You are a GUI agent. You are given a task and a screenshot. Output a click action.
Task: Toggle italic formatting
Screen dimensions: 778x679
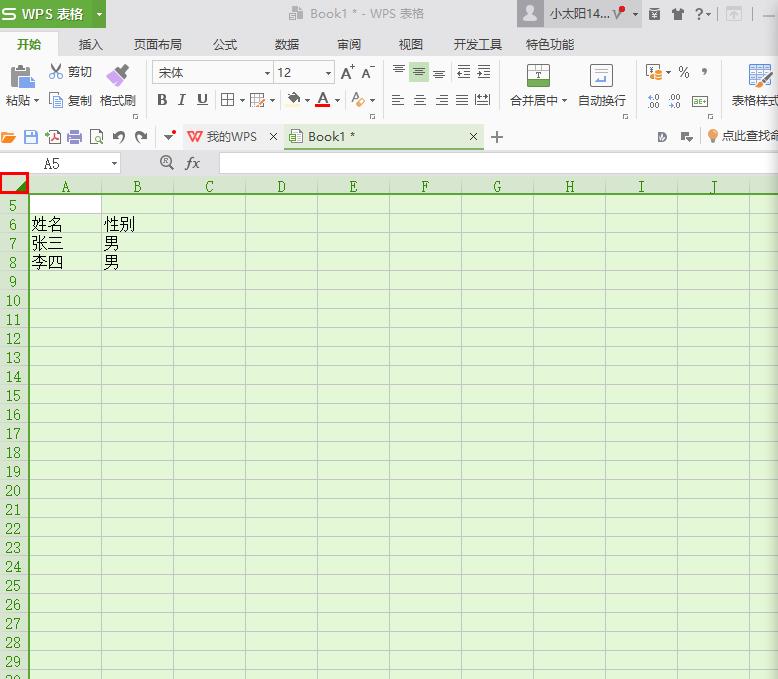point(182,100)
